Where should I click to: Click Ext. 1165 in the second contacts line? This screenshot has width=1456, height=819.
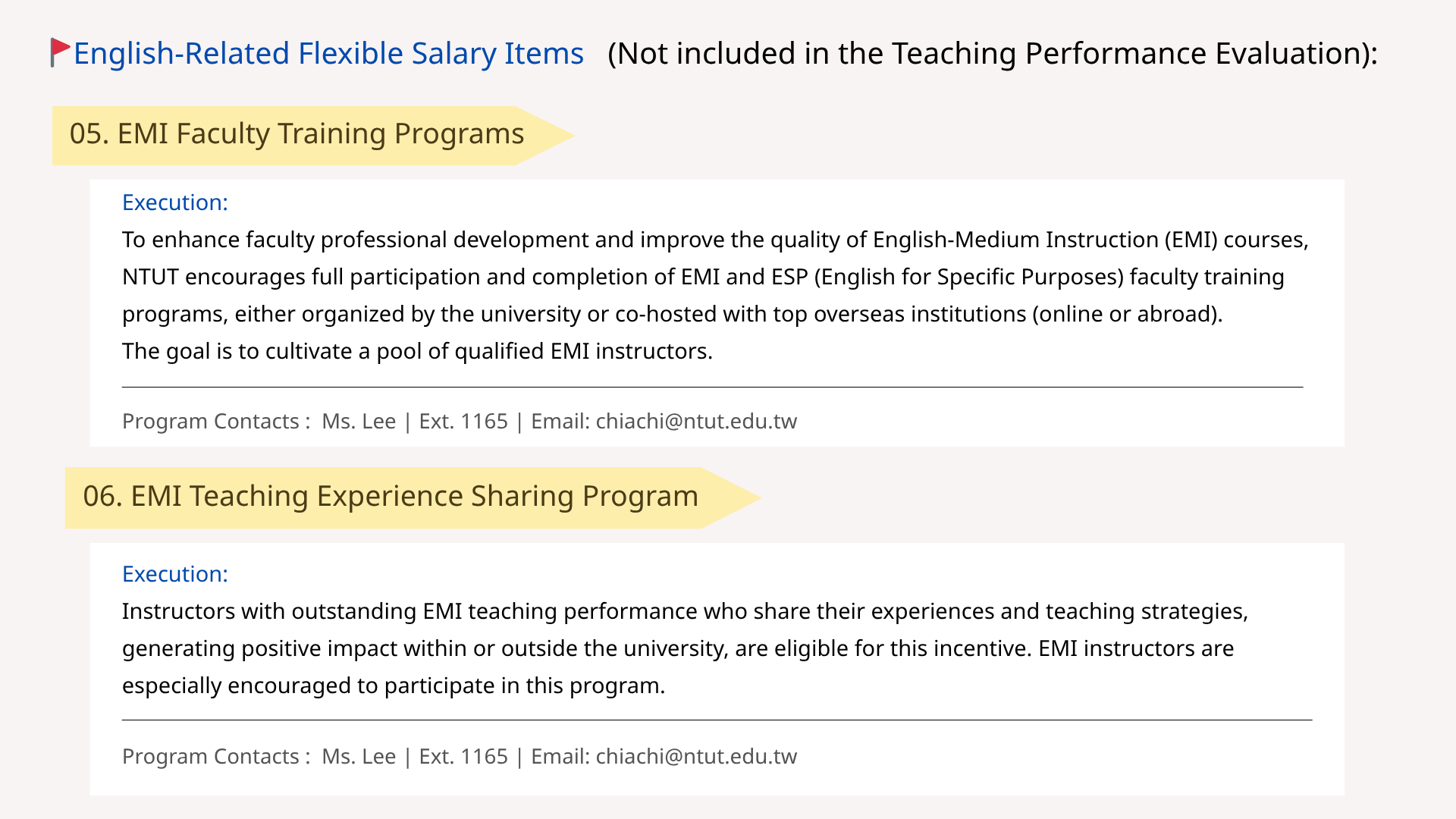click(463, 756)
